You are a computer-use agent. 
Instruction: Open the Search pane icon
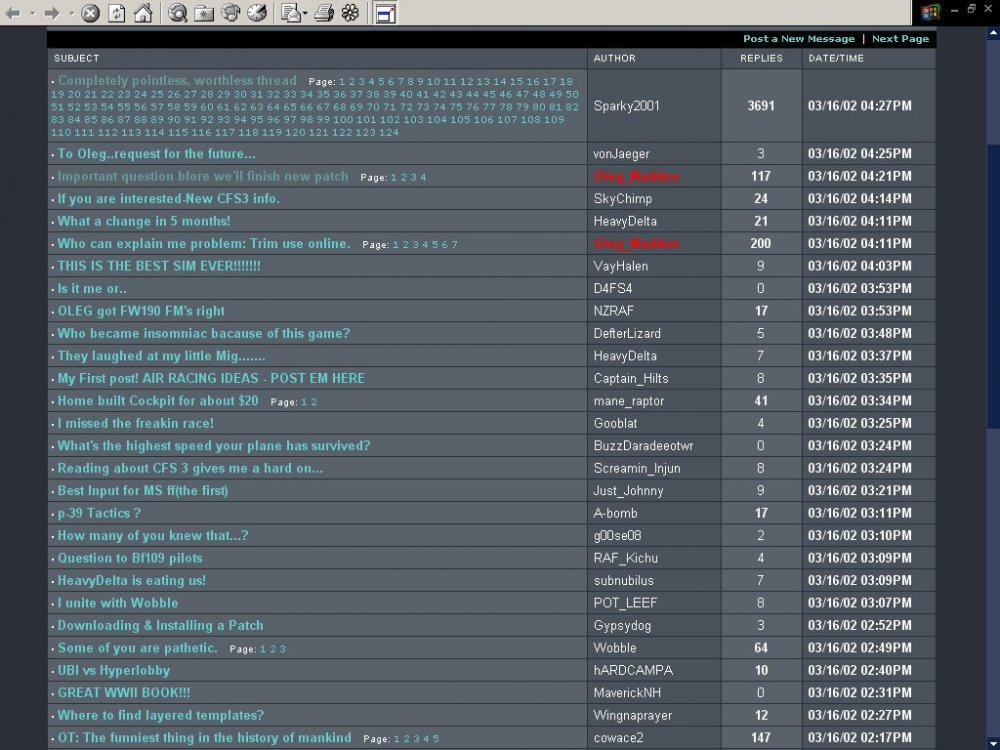click(178, 13)
